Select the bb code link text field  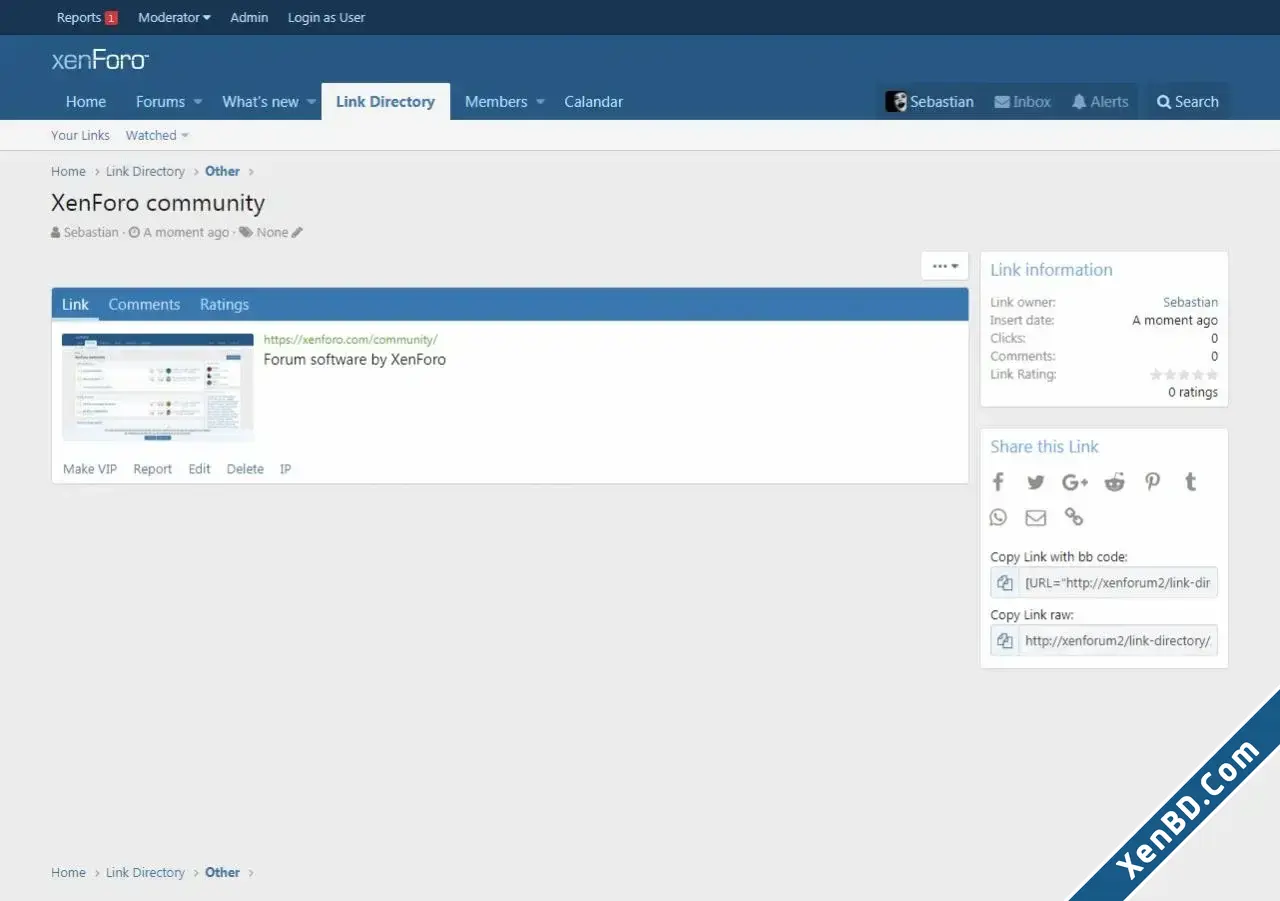[x=1118, y=583]
